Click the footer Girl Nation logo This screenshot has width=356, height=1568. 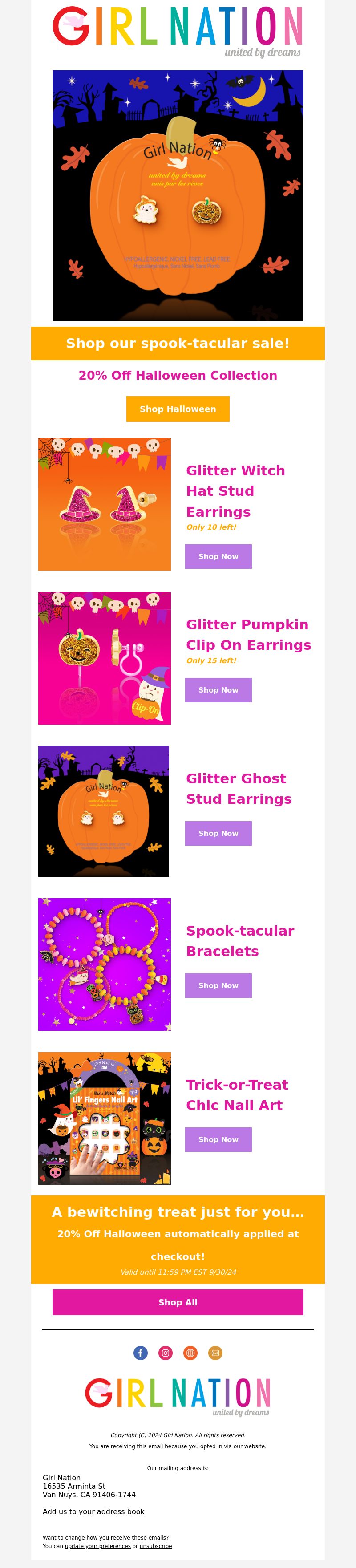pyautogui.click(x=178, y=1397)
